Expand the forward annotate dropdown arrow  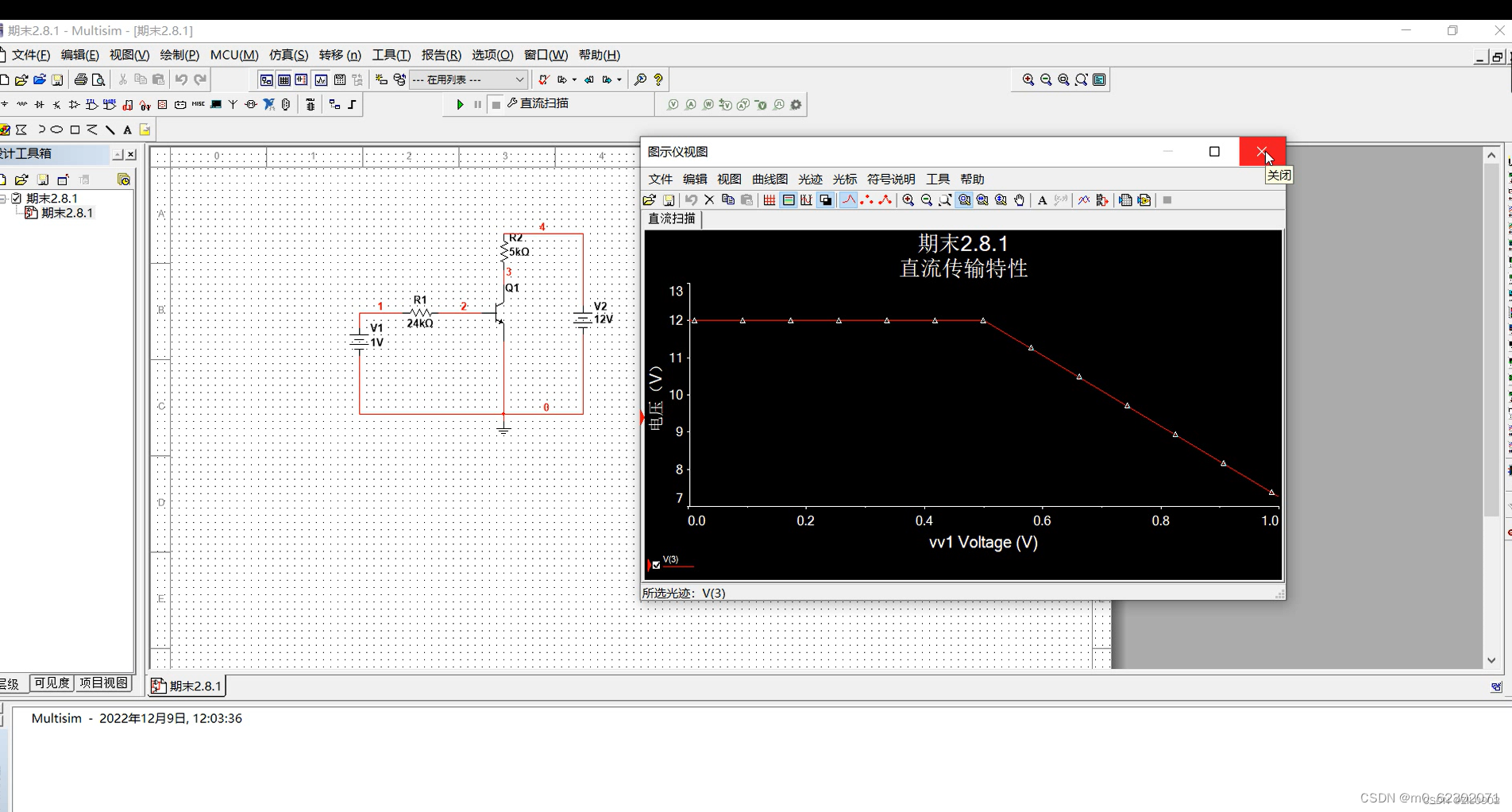[619, 79]
